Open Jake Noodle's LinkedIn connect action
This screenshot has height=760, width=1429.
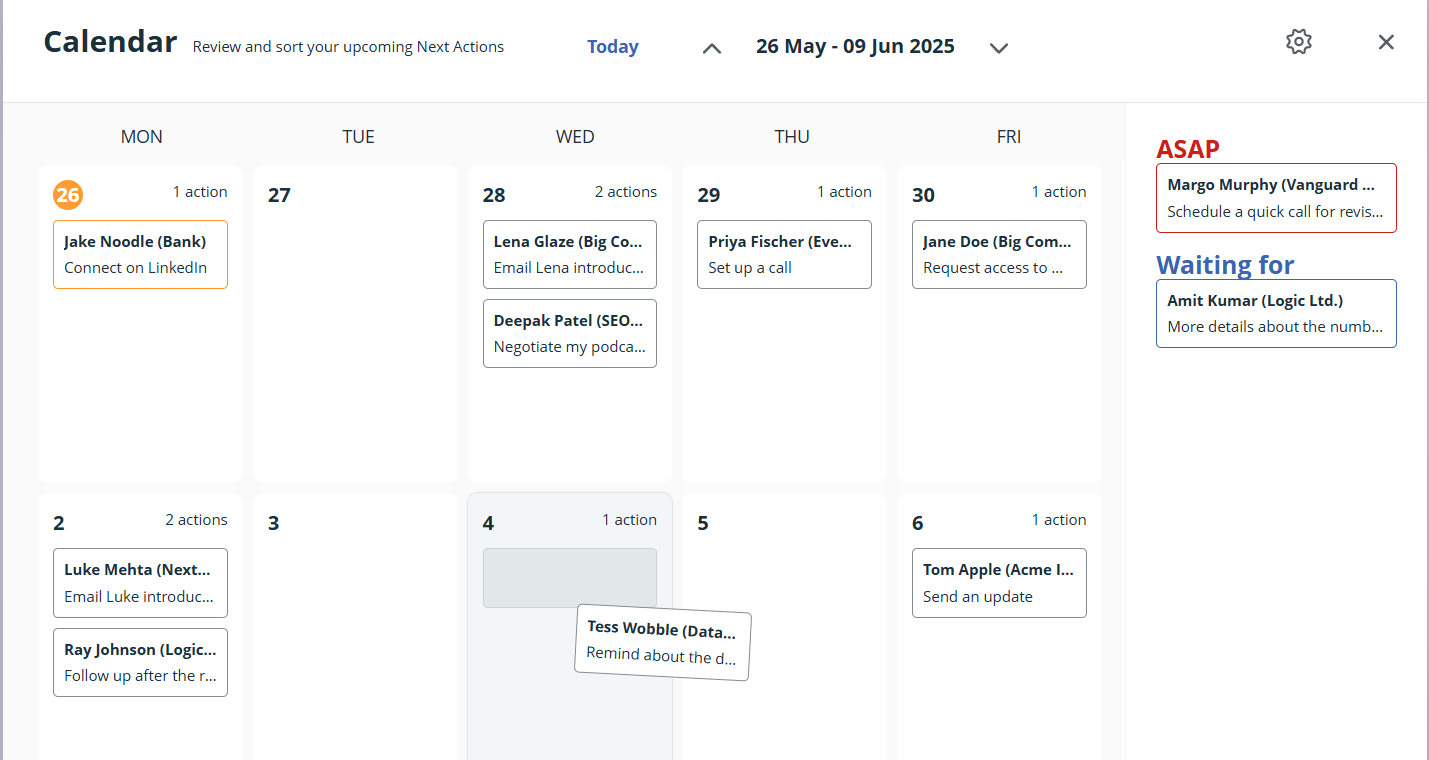140,254
